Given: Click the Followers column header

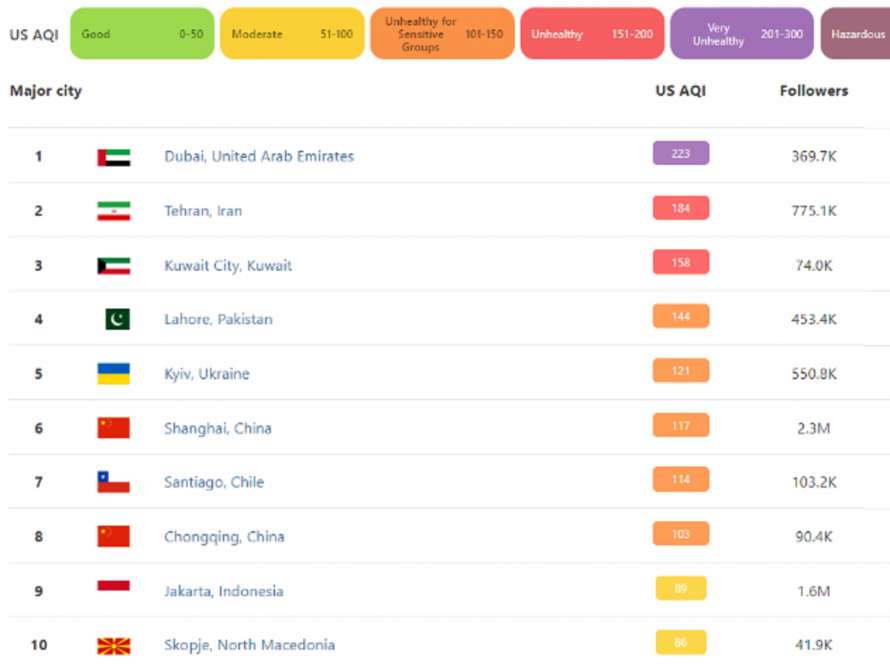Looking at the screenshot, I should 813,91.
